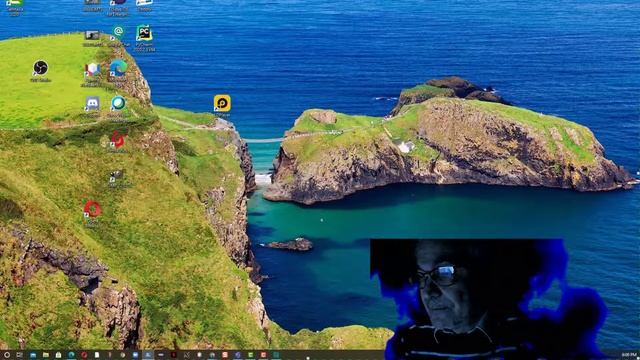
Task: Select the dark desktop icon between the red icons
Action: click(x=117, y=176)
